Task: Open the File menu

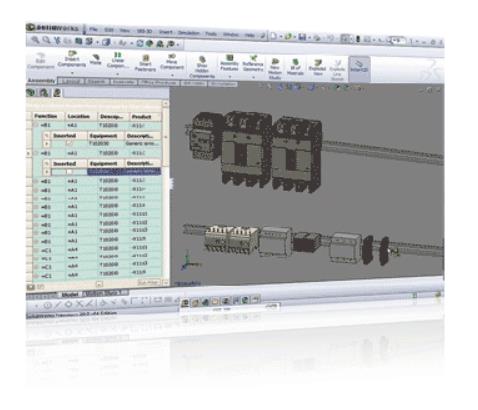Action: coord(94,30)
